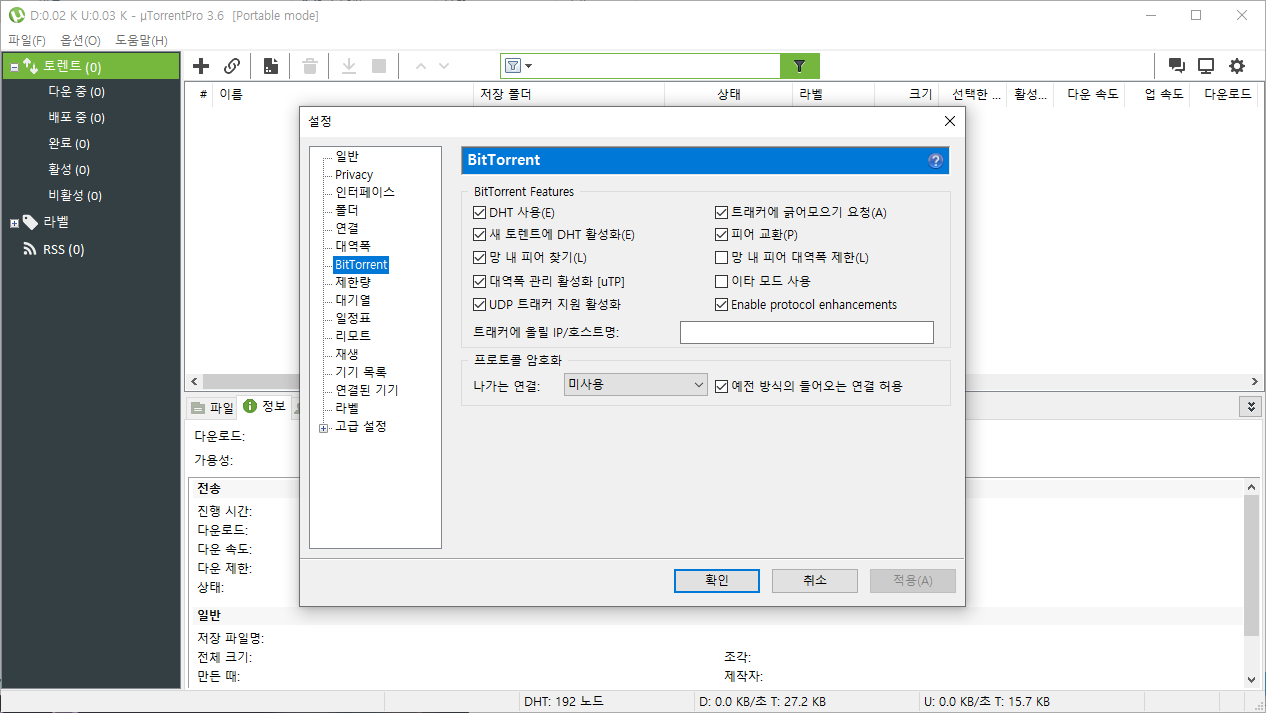Viewport: 1266px width, 713px height.
Task: Toggle 망 내 피어 찾기 checkbox
Action: [479, 258]
